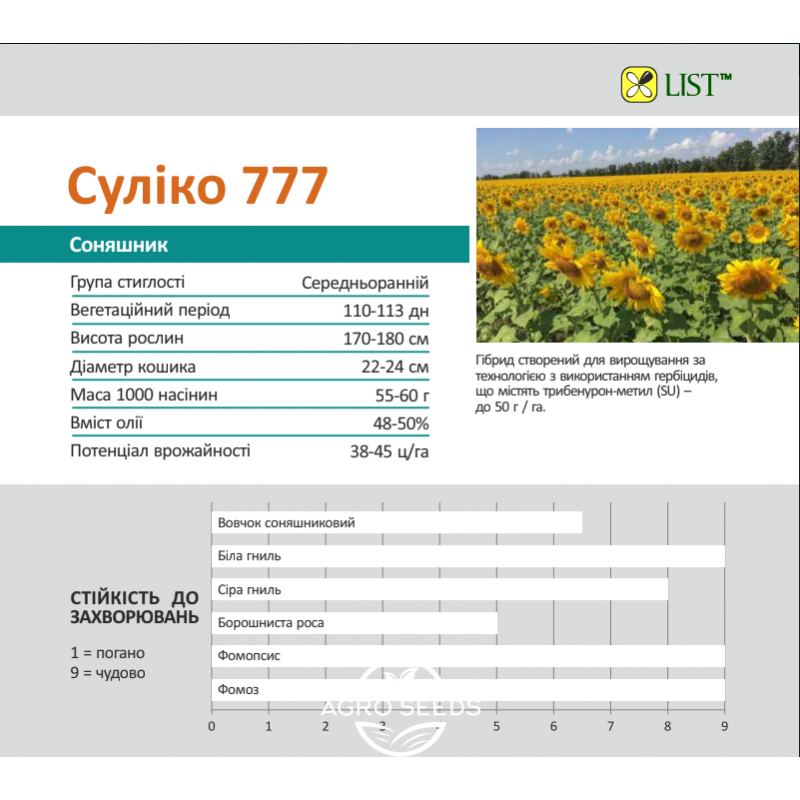Click the '1 = погано' legend line
The image size is (800, 800).
click(108, 653)
